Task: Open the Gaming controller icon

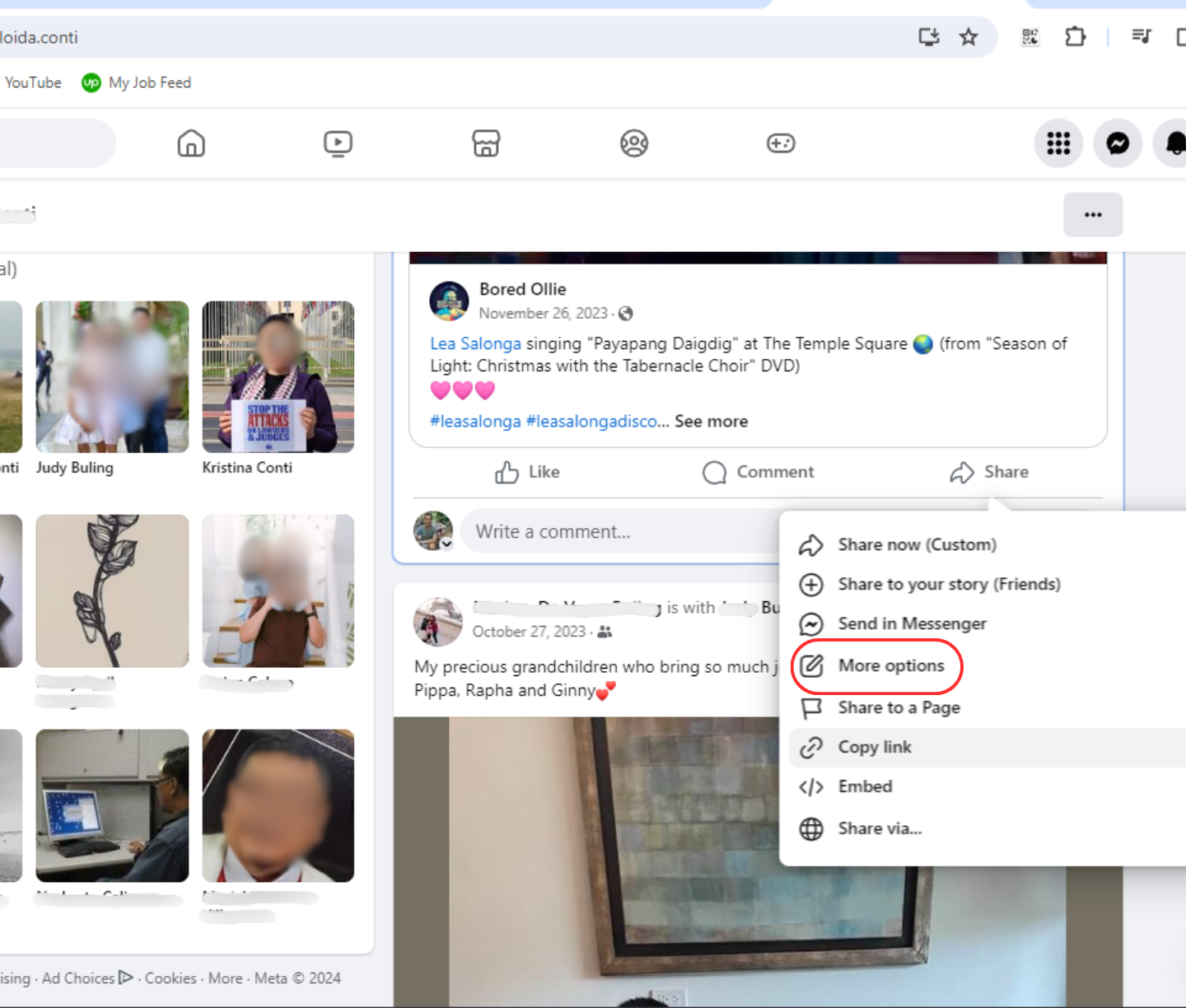Action: coord(781,143)
